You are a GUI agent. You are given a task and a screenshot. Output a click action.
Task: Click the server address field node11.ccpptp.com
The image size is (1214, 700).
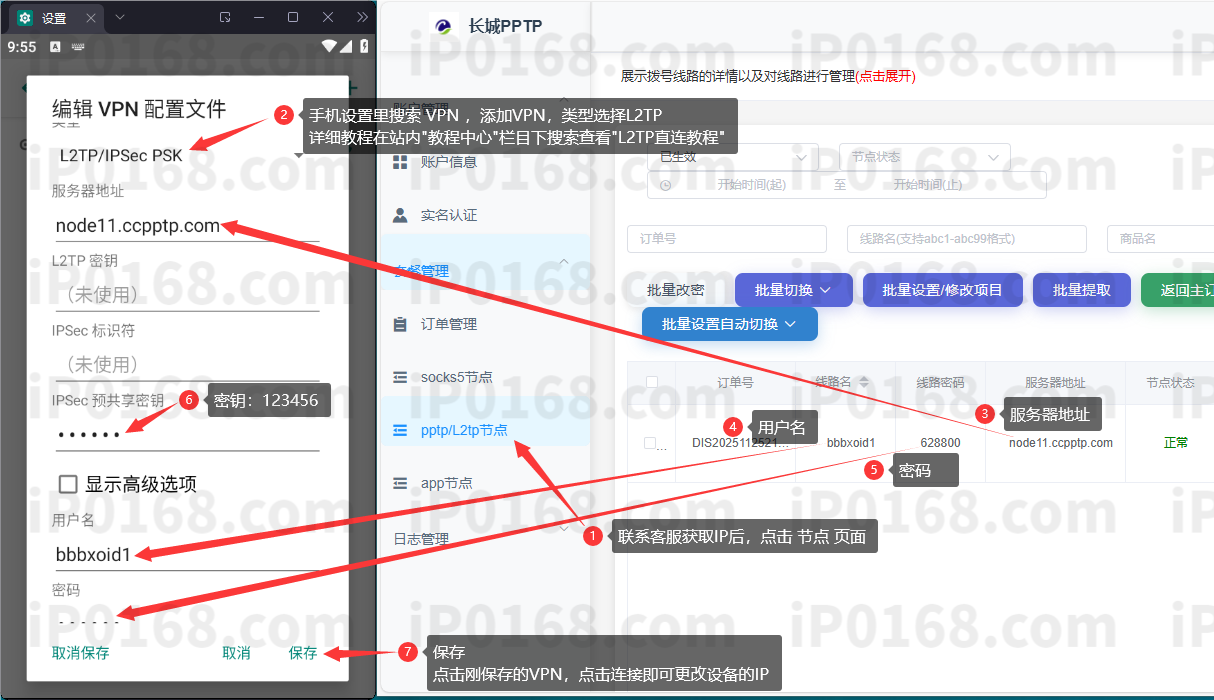tap(185, 226)
